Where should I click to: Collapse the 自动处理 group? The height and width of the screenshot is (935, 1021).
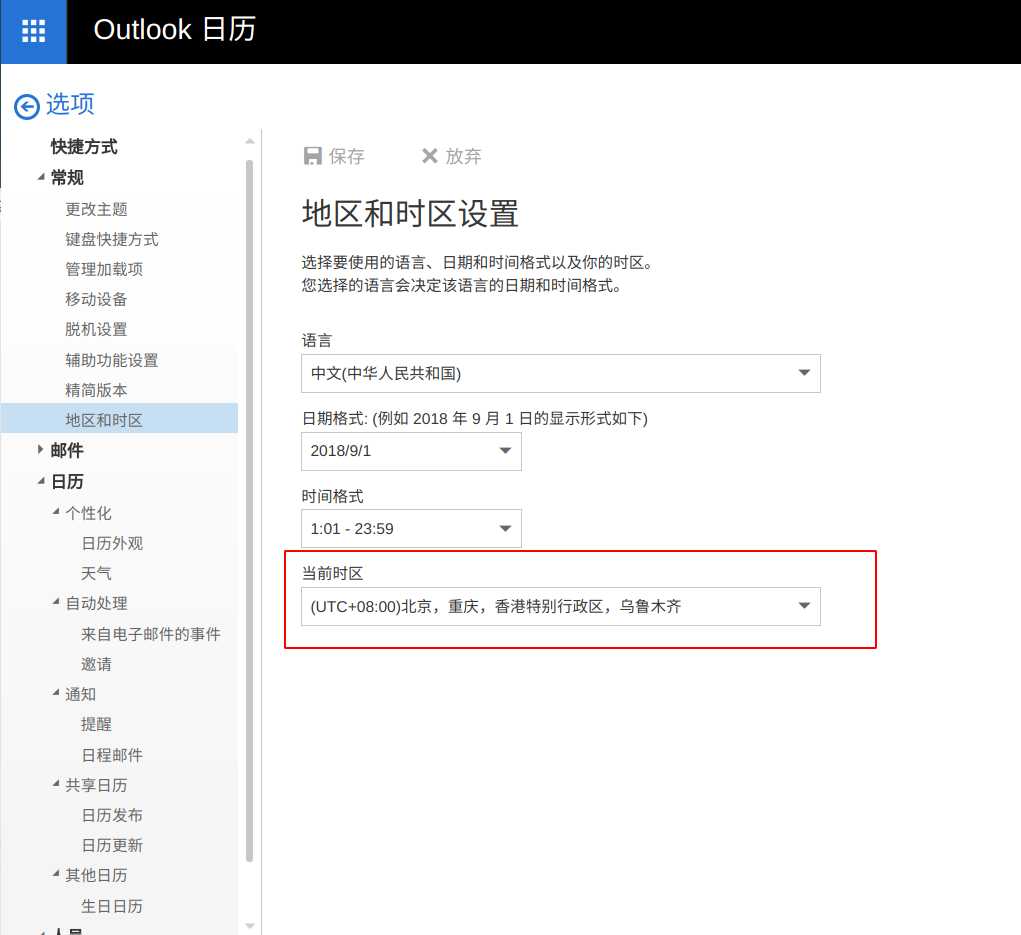57,602
